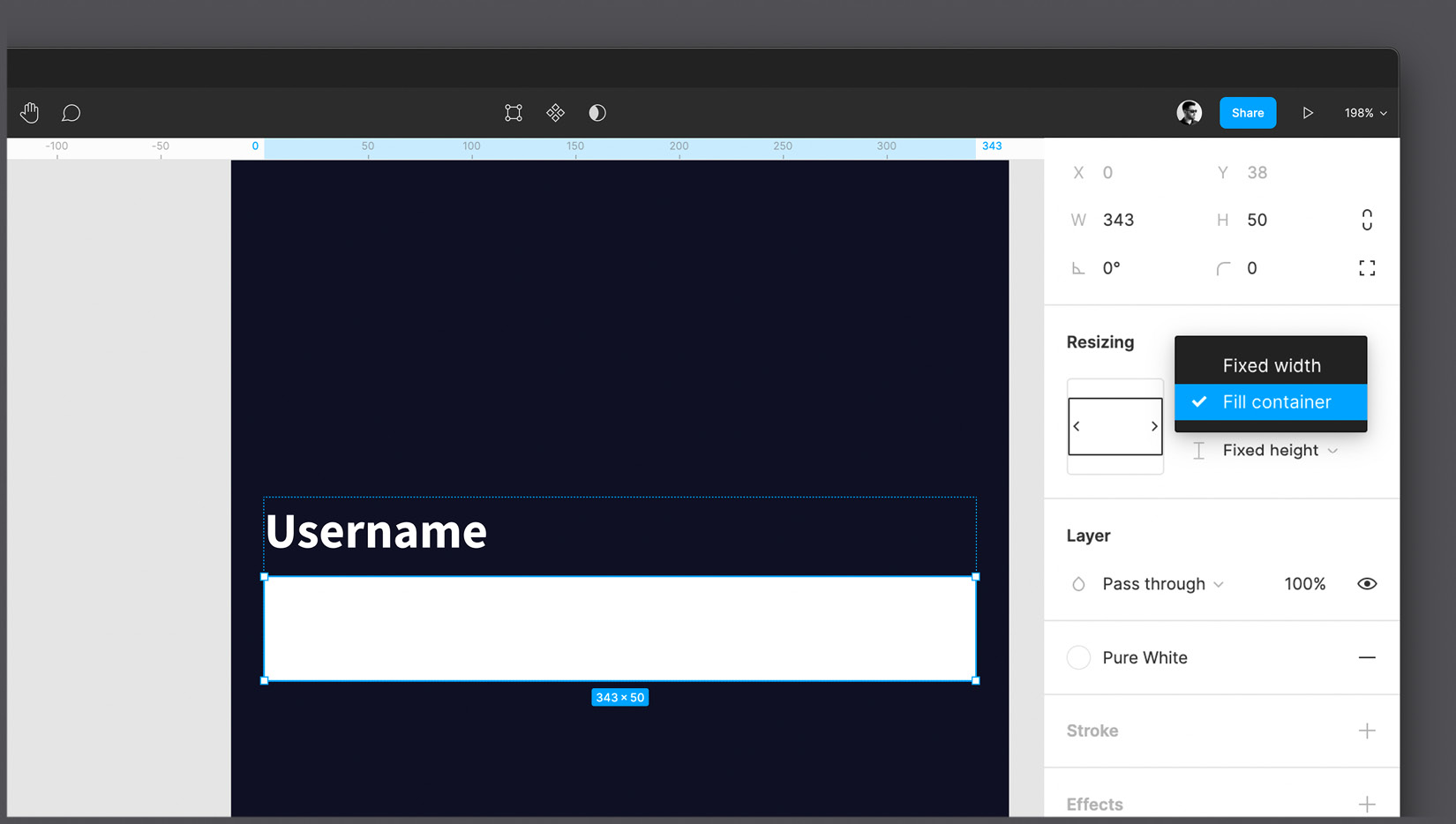Click the Share button

[x=1248, y=113]
